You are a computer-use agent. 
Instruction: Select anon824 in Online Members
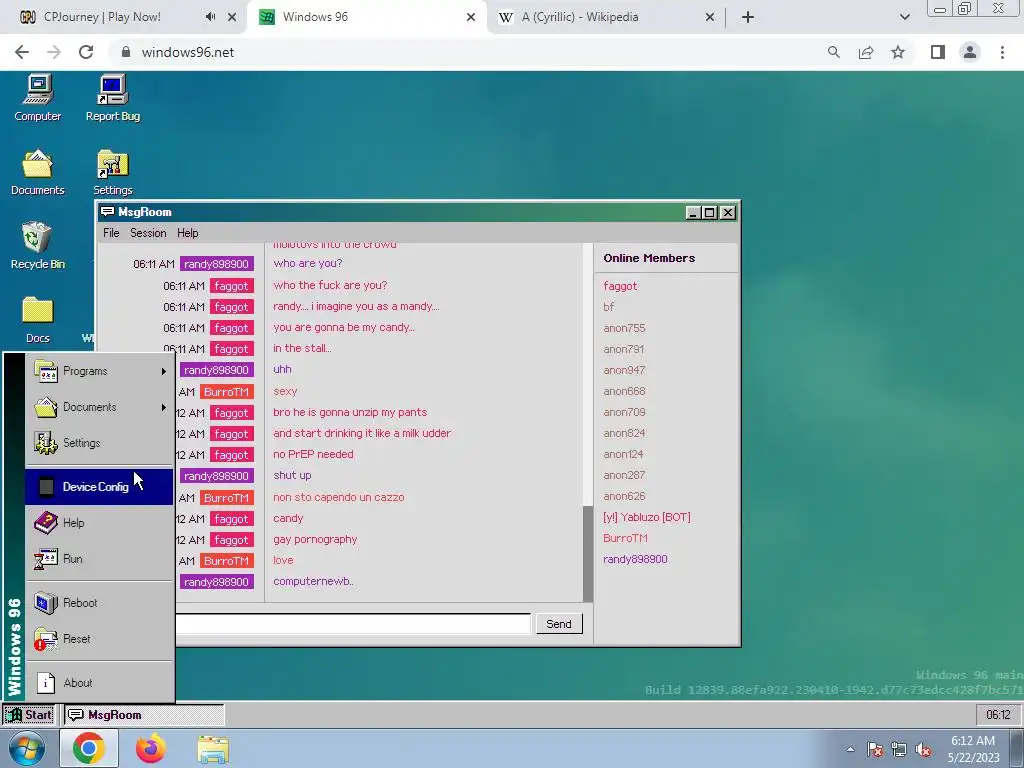624,433
